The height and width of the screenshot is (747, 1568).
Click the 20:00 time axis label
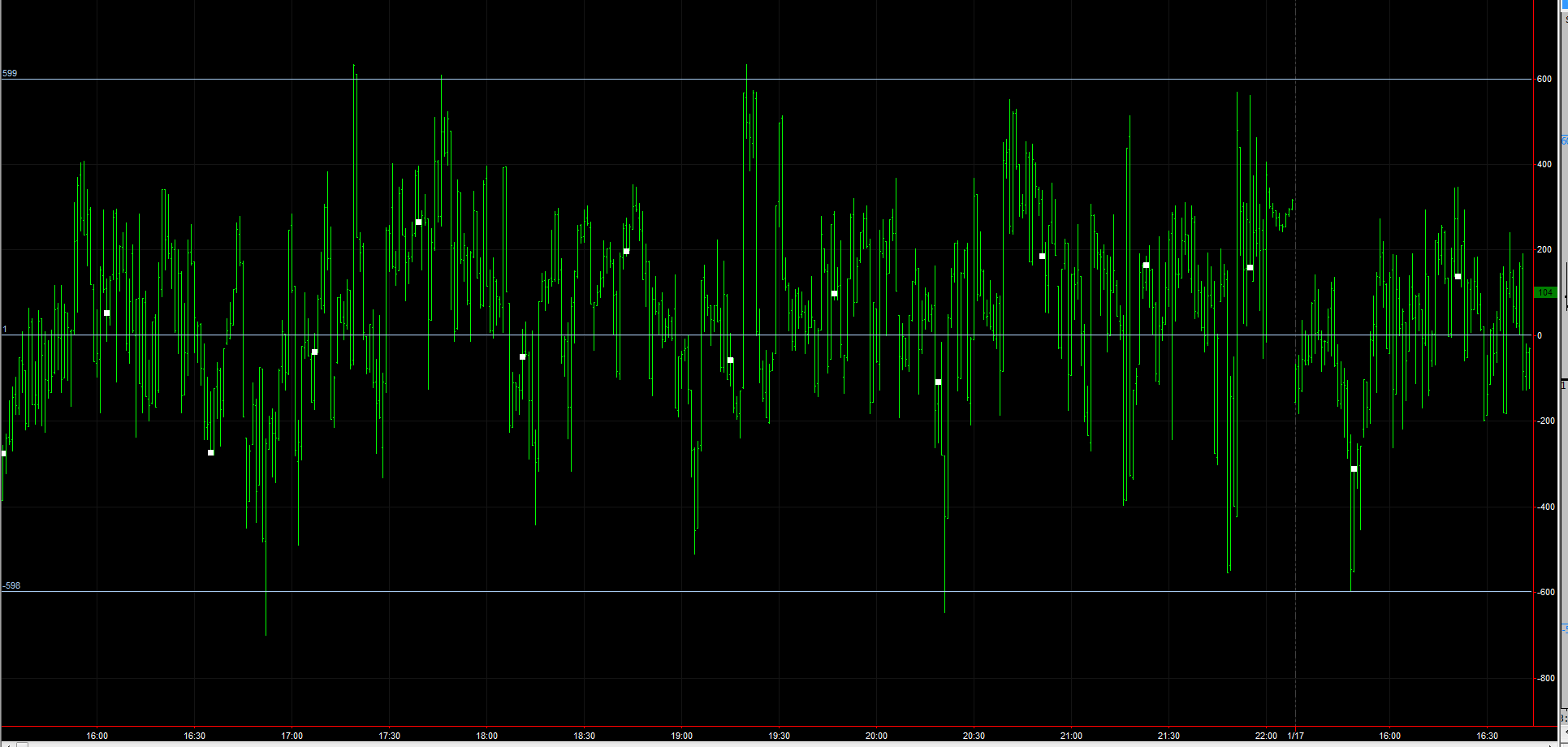(877, 736)
